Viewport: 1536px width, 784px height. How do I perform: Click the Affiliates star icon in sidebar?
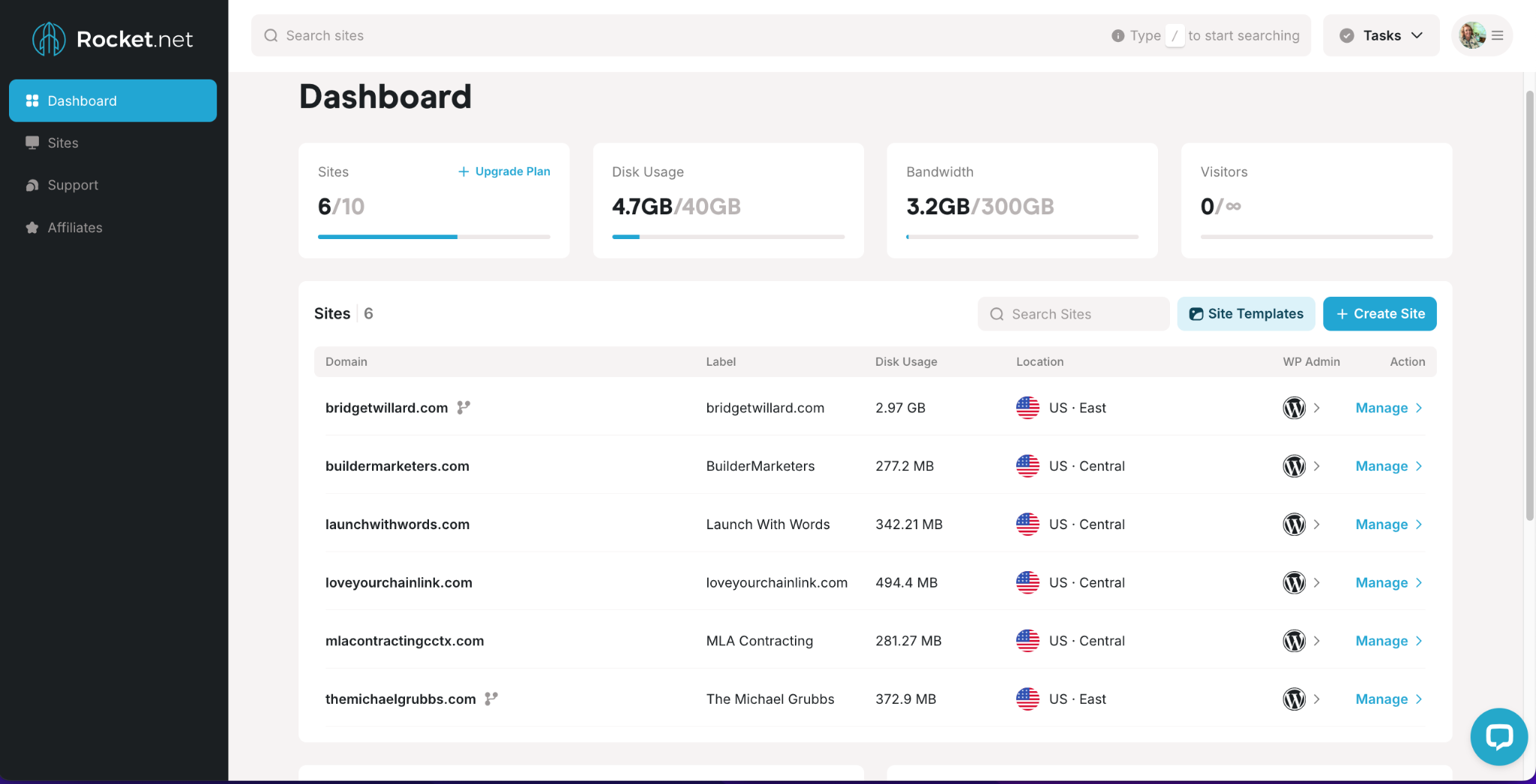(32, 227)
